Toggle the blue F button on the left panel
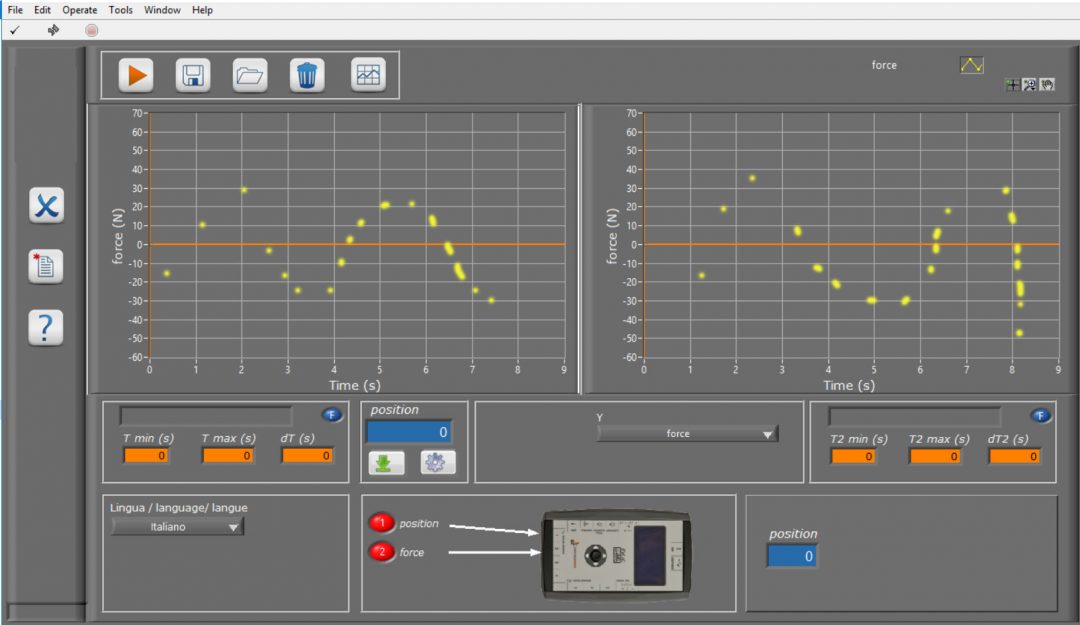1080x625 pixels. coord(330,414)
